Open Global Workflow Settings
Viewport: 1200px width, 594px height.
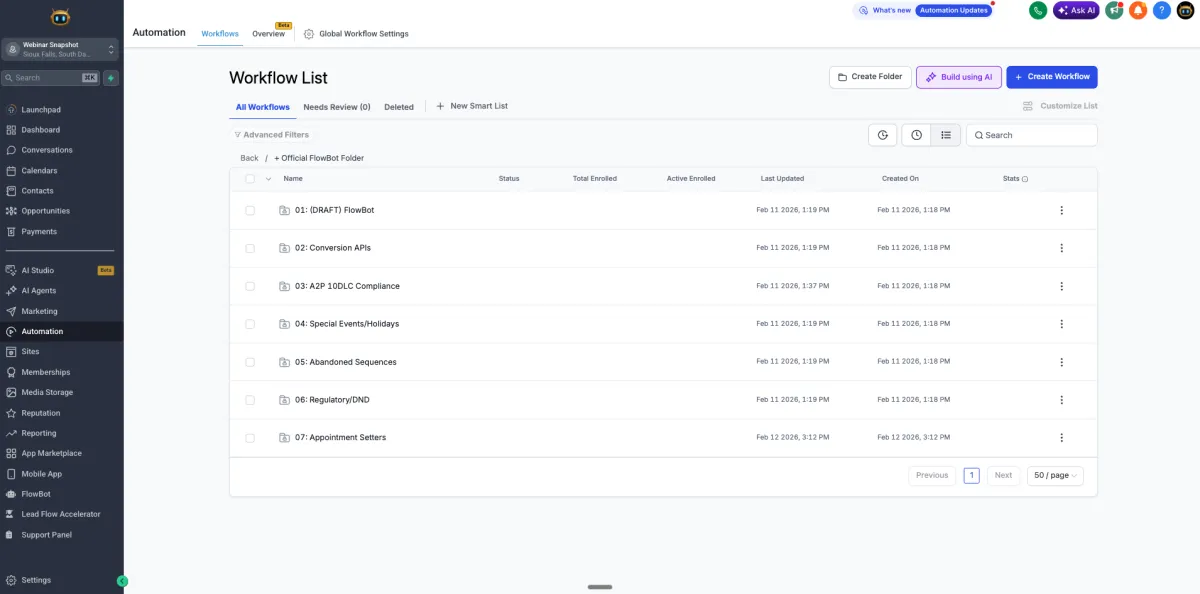coord(356,34)
